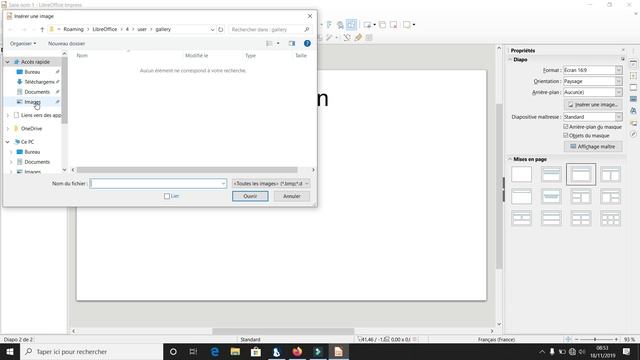
Task: Toggle the preview pane icon
Action: click(x=291, y=43)
